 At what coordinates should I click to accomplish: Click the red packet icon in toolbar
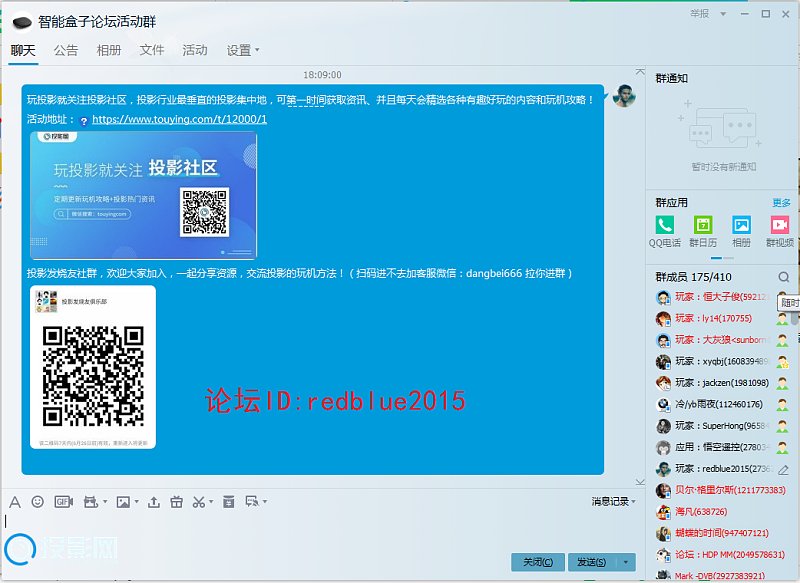pyautogui.click(x=229, y=502)
